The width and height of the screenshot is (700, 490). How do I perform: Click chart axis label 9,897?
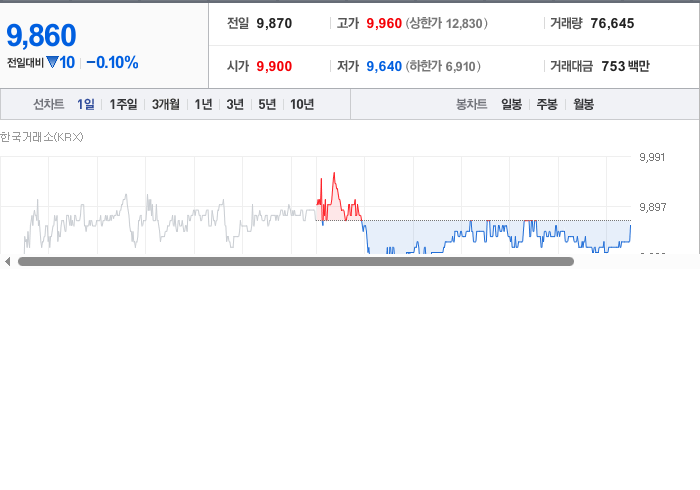[653, 207]
